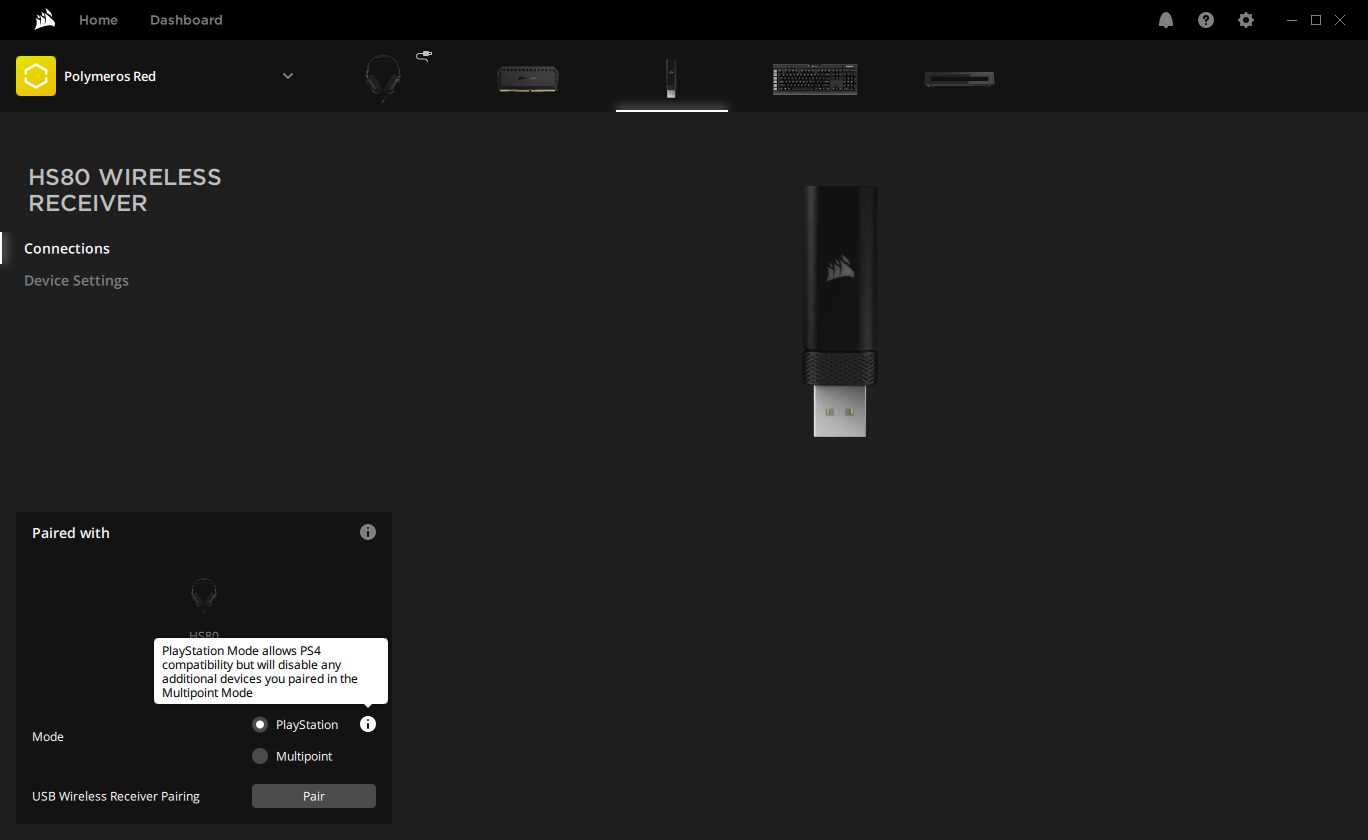Minimize the iCUE window
Viewport: 1368px width, 840px height.
click(x=1290, y=20)
